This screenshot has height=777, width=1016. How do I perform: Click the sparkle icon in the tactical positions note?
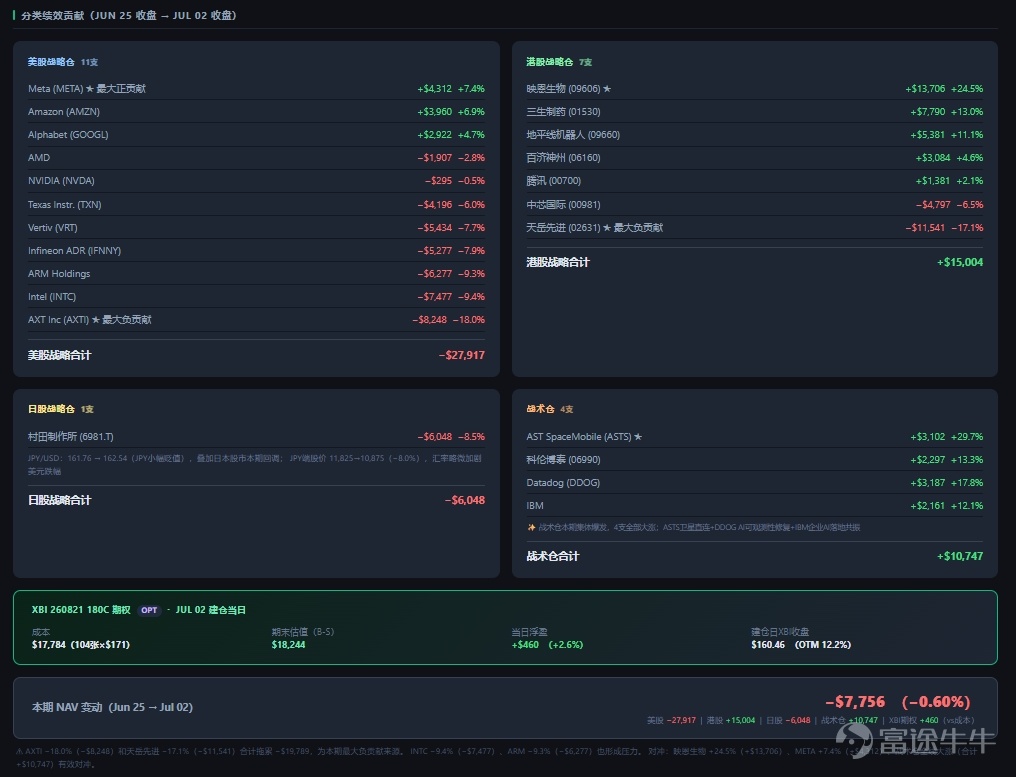pyautogui.click(x=531, y=528)
